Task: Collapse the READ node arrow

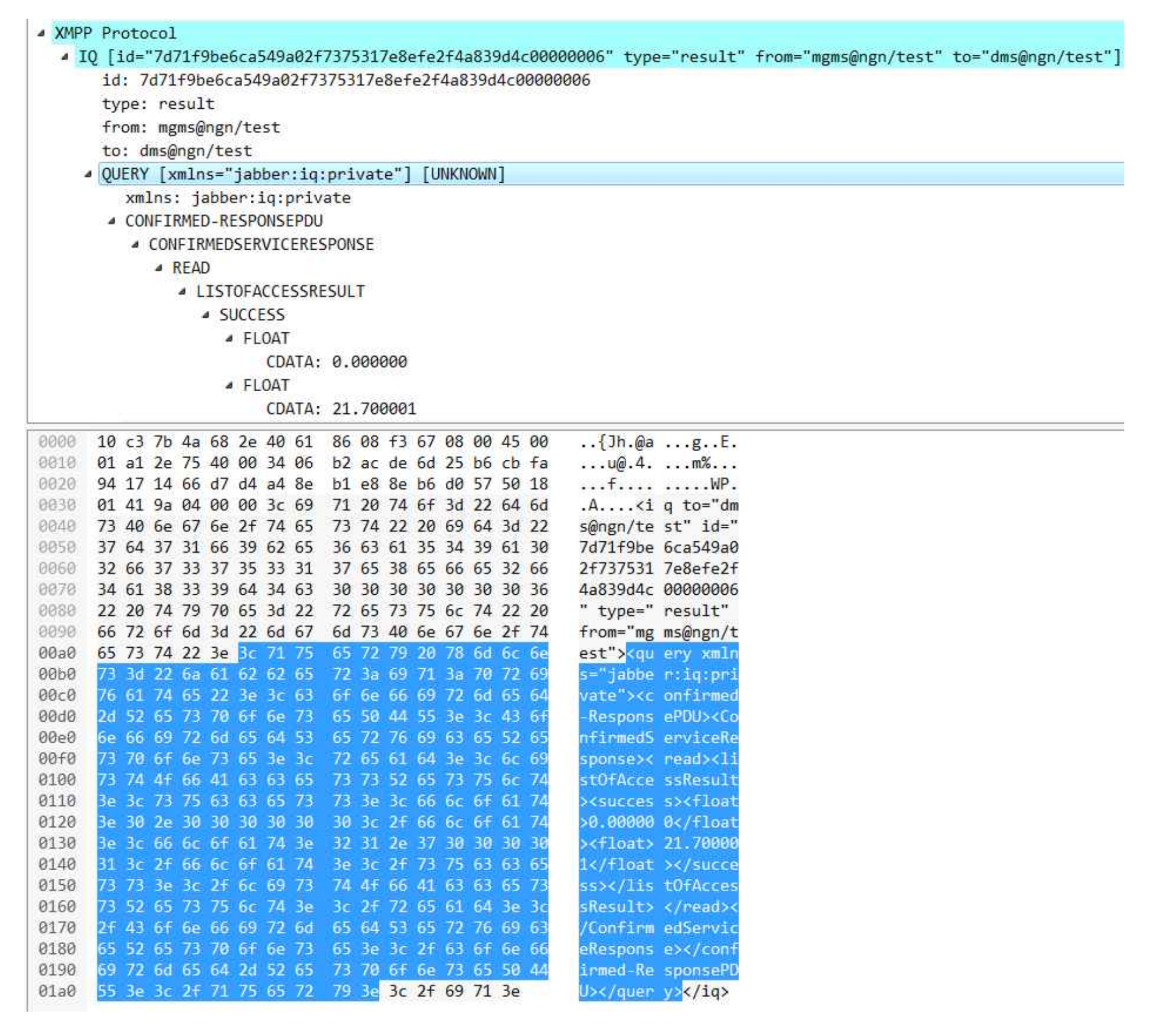Action: coord(158,268)
